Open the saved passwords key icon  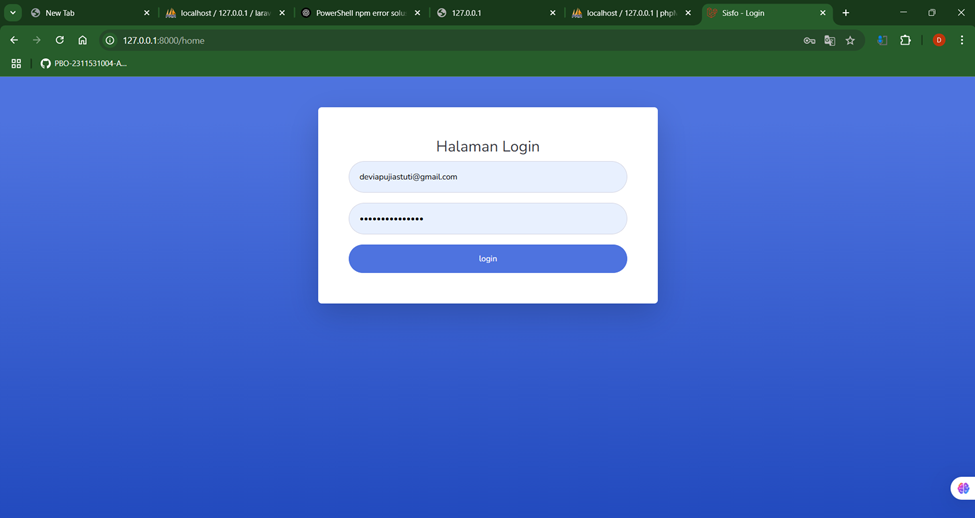pos(809,41)
